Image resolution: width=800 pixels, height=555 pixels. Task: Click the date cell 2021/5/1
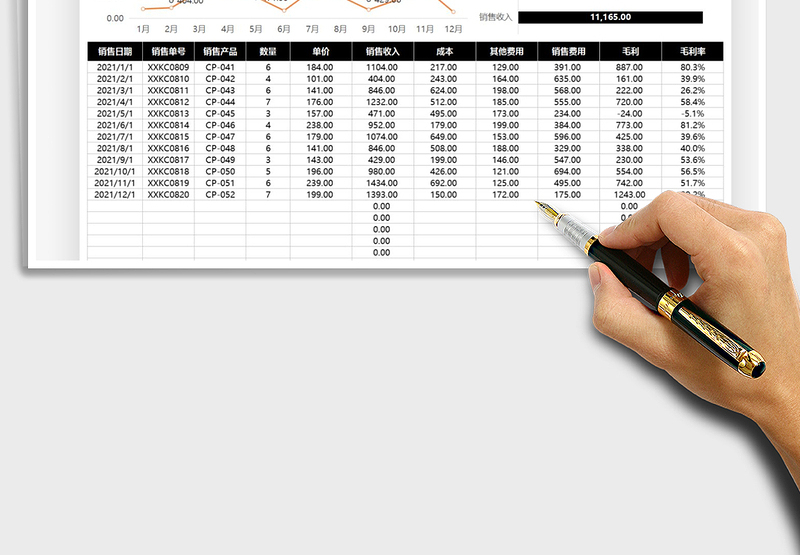click(x=115, y=114)
